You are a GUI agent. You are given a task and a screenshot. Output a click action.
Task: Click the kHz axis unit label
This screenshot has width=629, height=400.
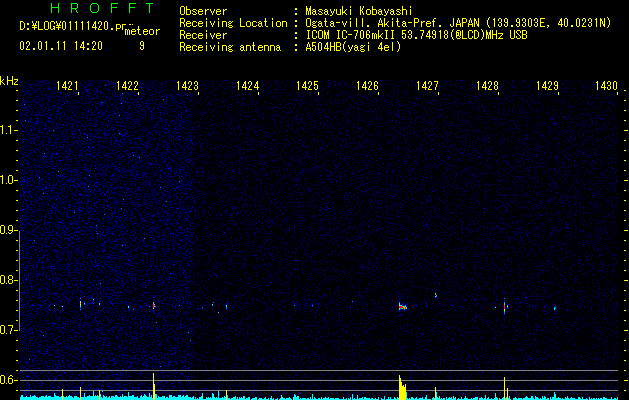click(9, 81)
